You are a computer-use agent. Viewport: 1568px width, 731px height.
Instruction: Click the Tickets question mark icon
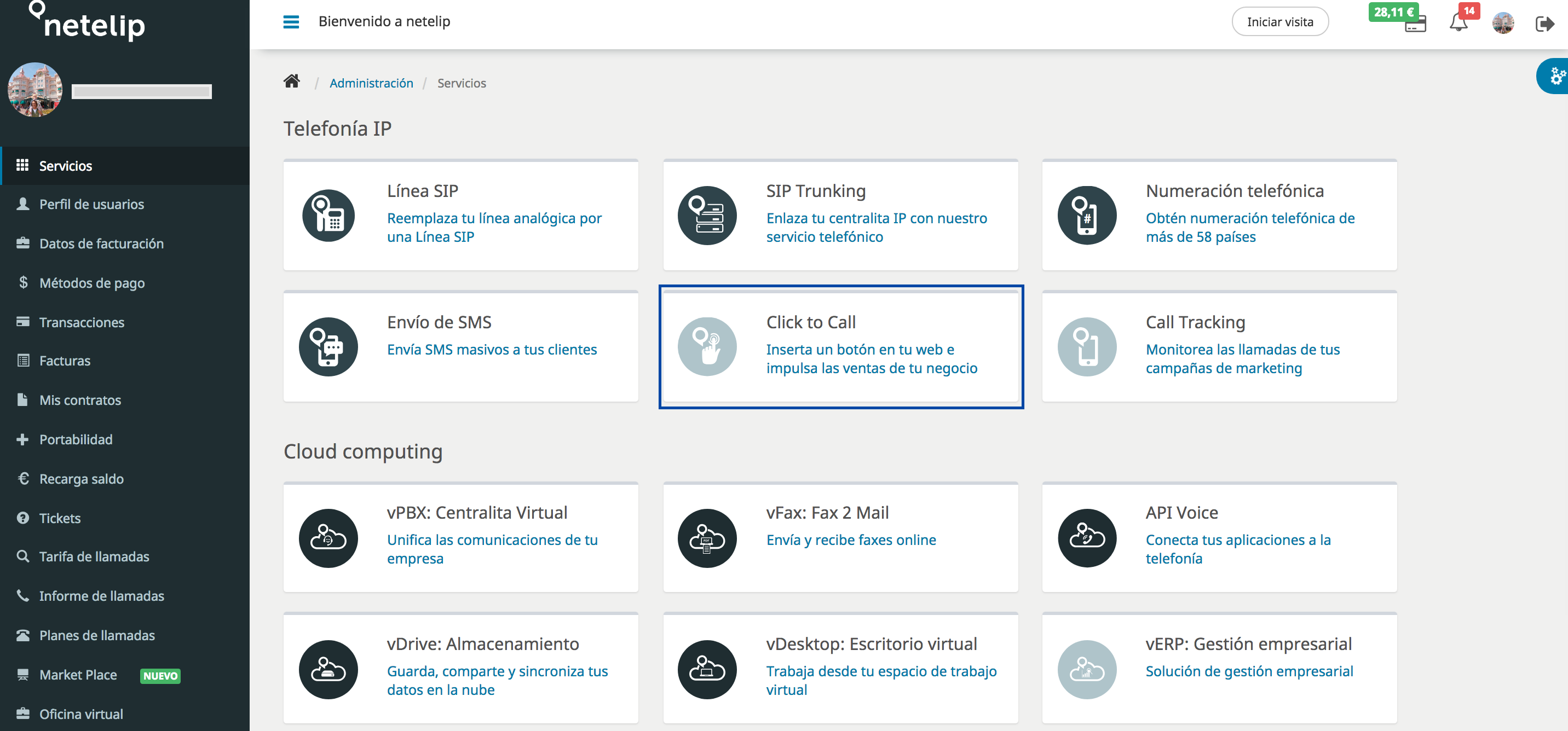point(22,518)
